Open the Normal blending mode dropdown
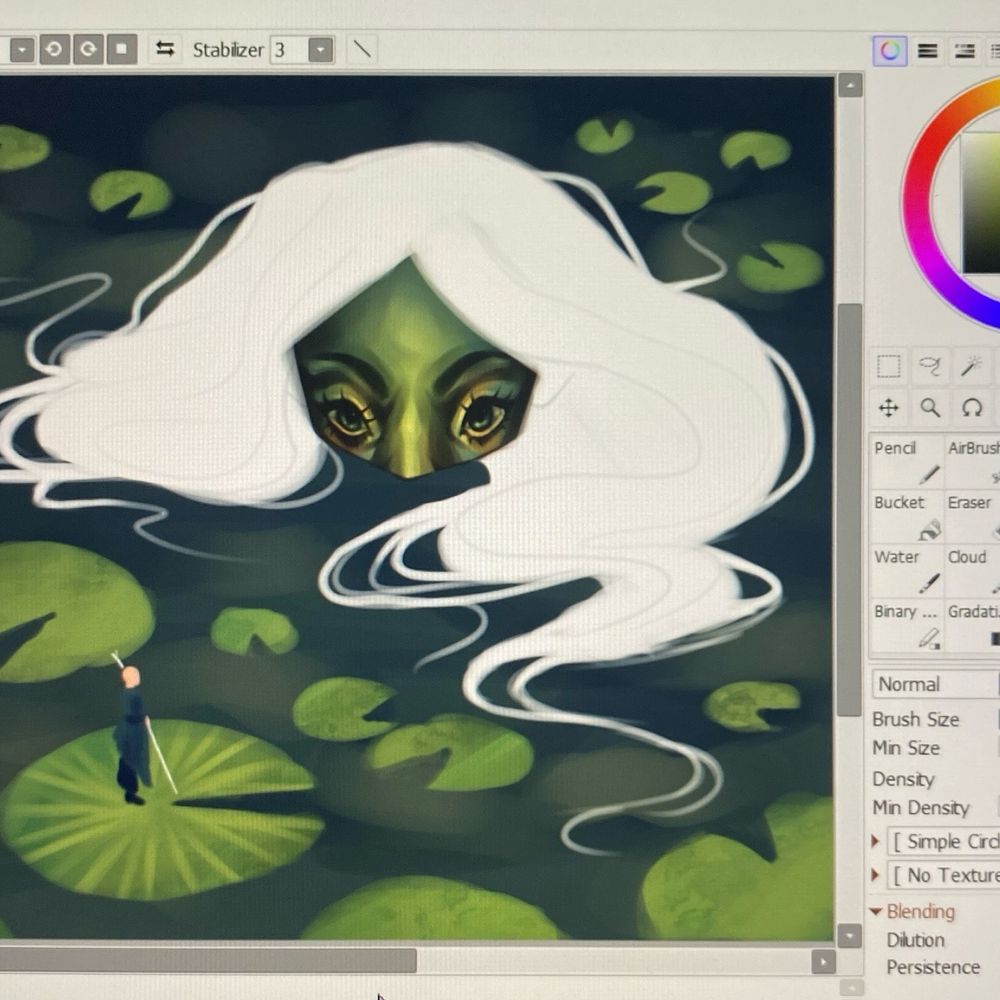The height and width of the screenshot is (1000, 1000). click(x=936, y=684)
